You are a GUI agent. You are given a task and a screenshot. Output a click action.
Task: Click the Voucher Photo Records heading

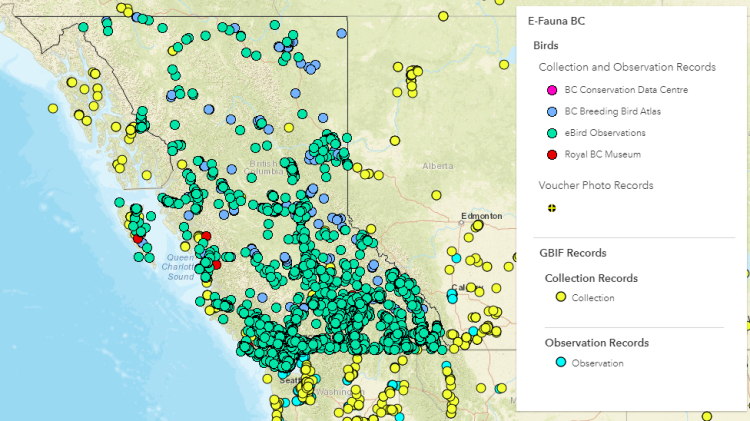coord(595,185)
